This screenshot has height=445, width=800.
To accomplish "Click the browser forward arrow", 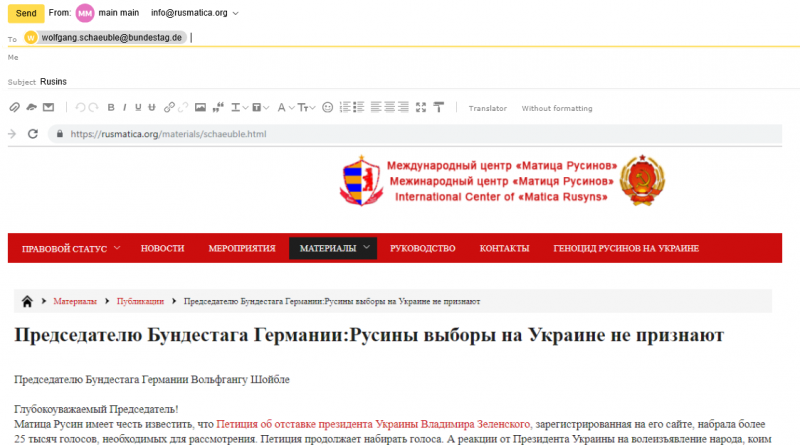I will click(x=12, y=134).
